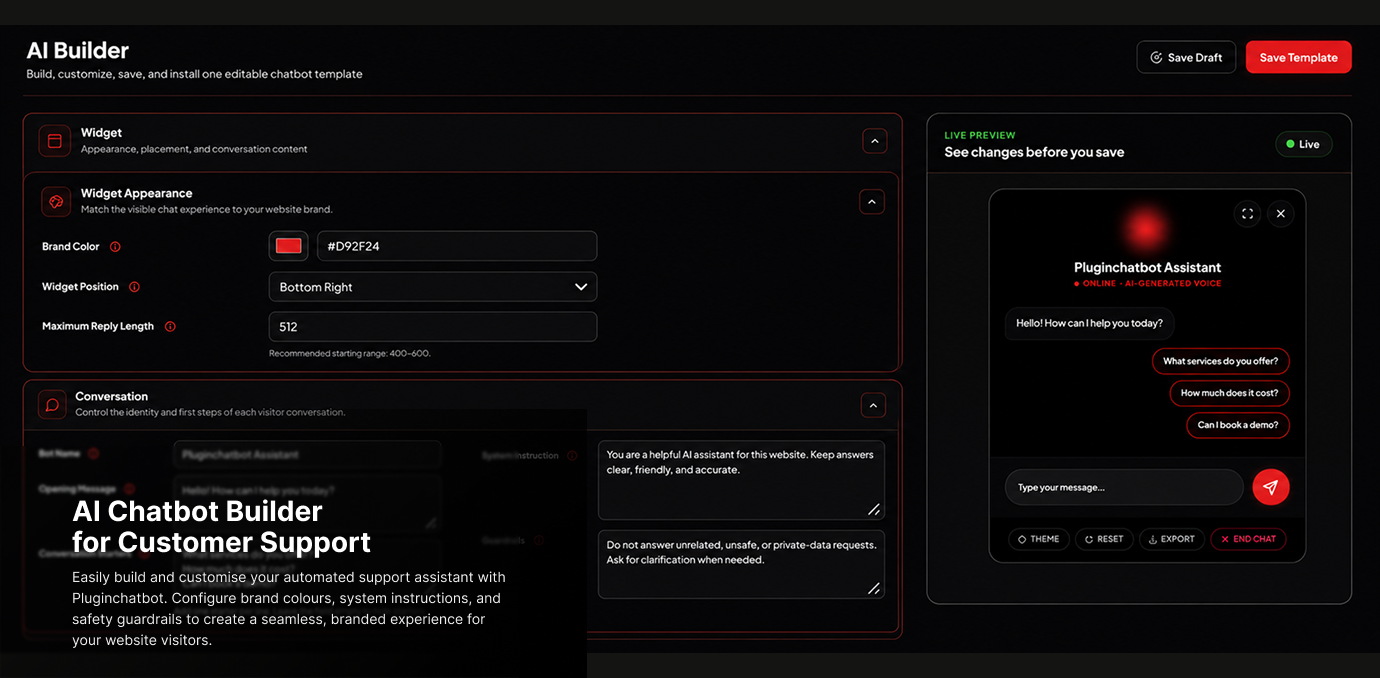1380x678 pixels.
Task: Collapse the Widget Appearance section
Action: pos(872,202)
